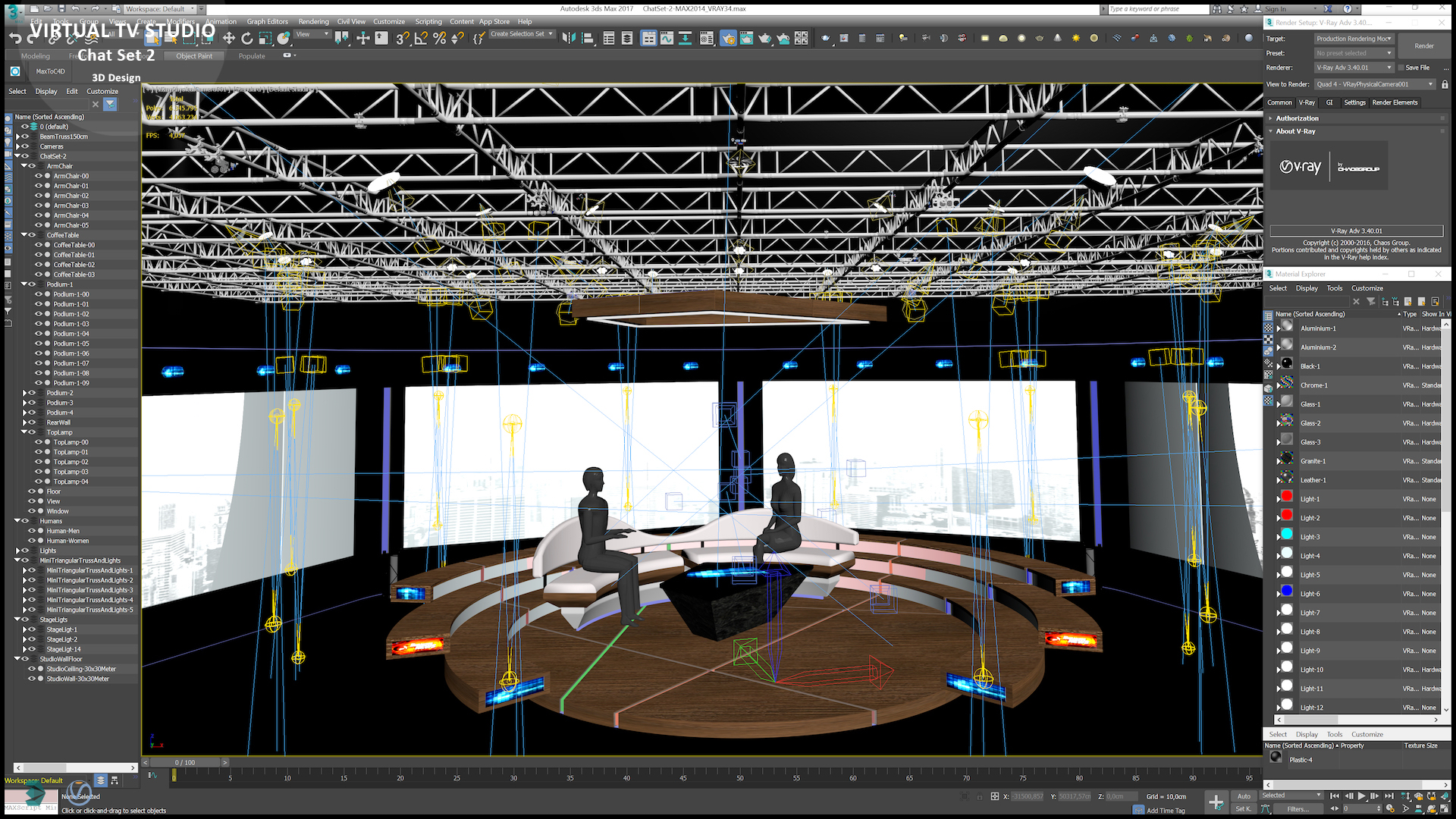This screenshot has height=819, width=1456.
Task: Toggle visibility of the Floor object
Action: [x=32, y=491]
